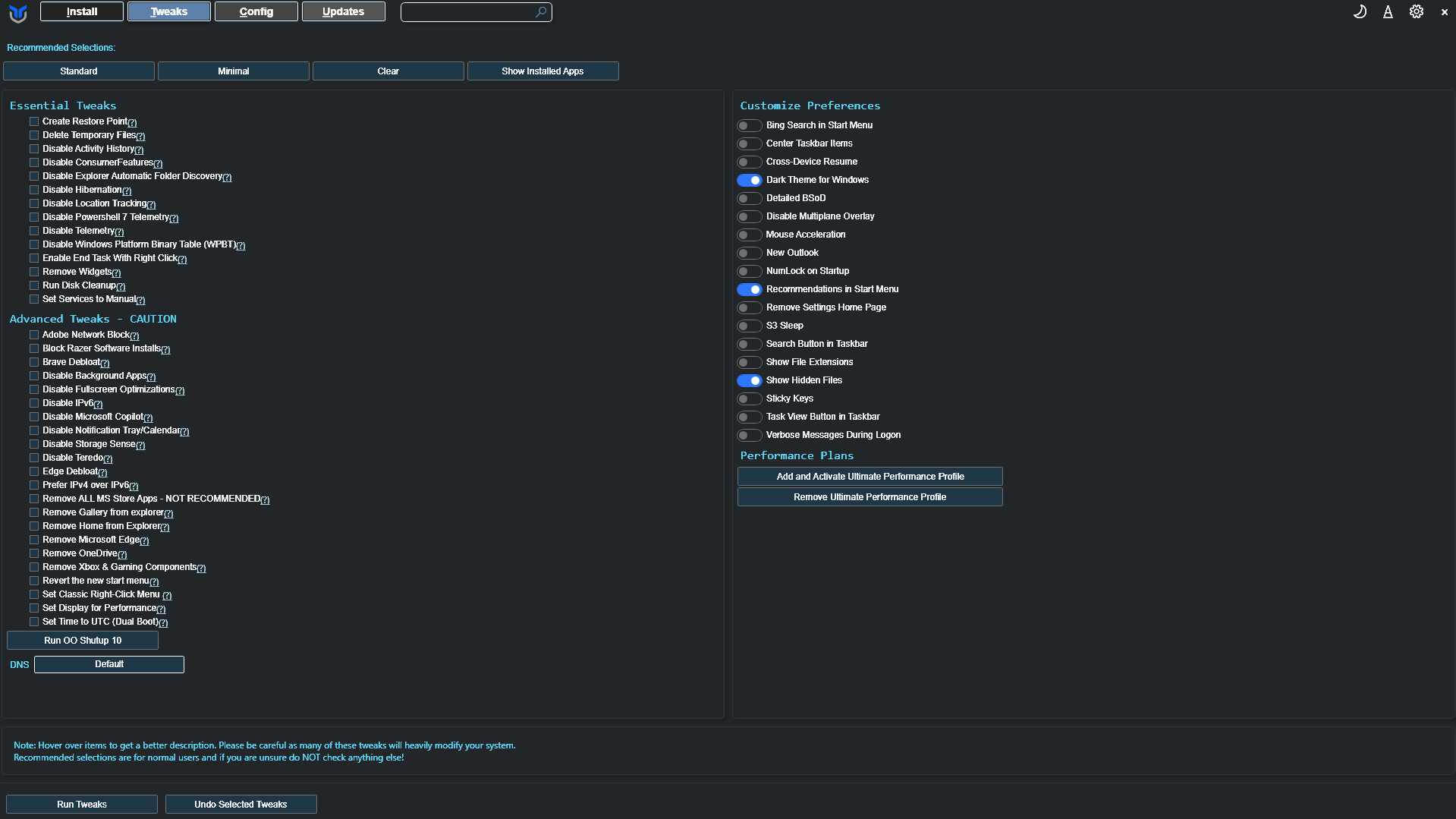Image resolution: width=1456 pixels, height=819 pixels.
Task: Toggle Mouse Acceleration switch
Action: (750, 235)
